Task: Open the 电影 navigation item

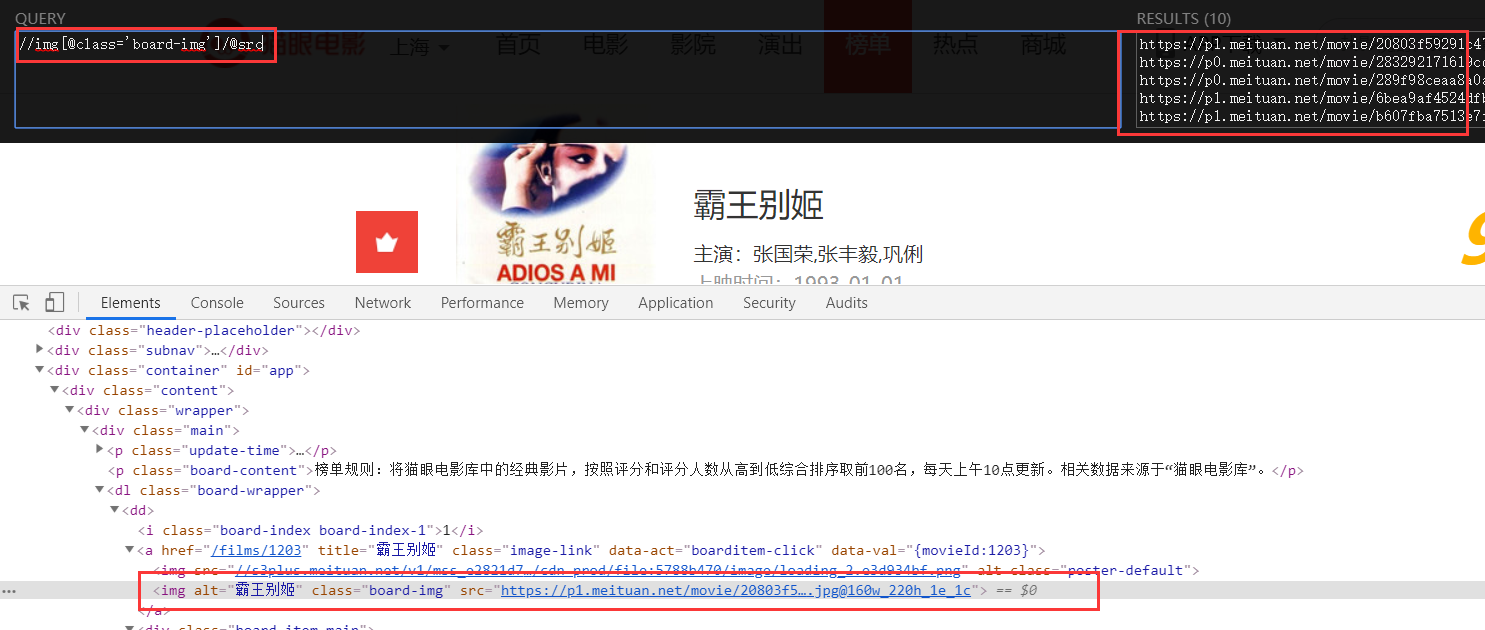Action: click(x=605, y=45)
